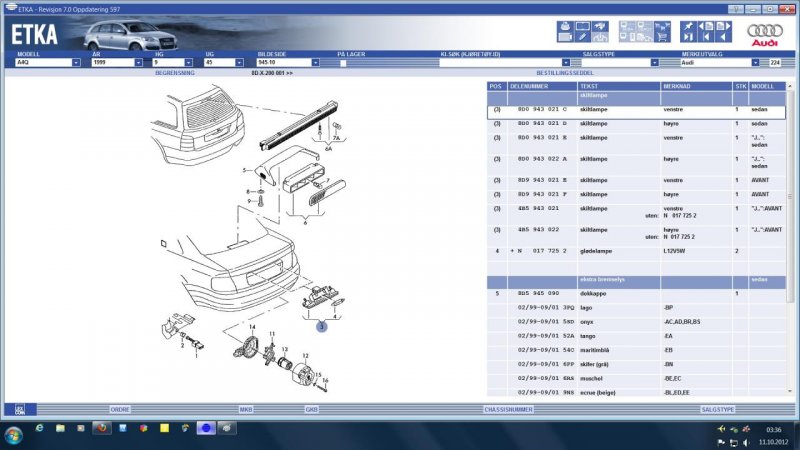
Task: Click the Bestillingsseddel header
Action: [x=564, y=74]
